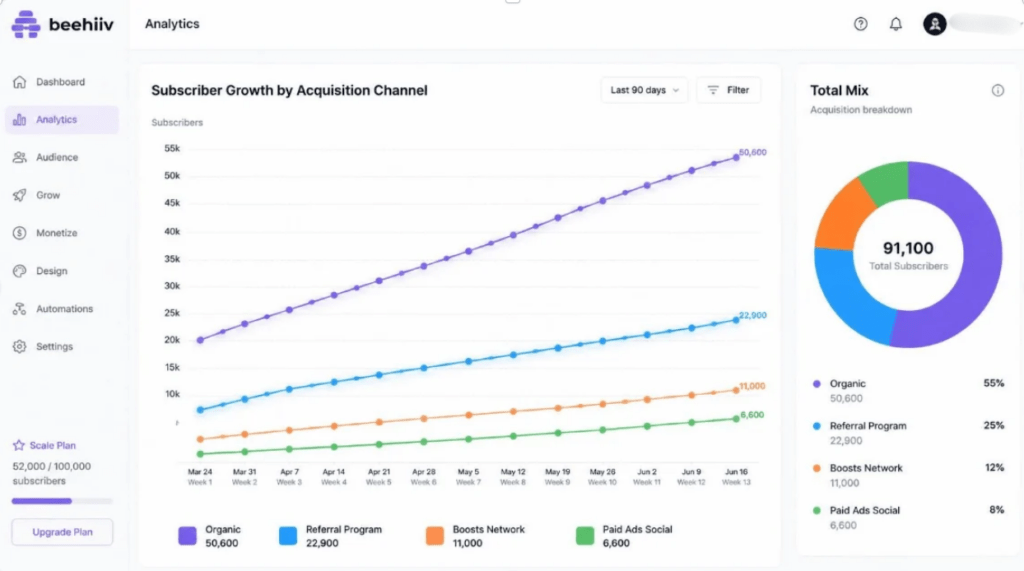
Task: Click the Upgrade Plan button
Action: (62, 532)
